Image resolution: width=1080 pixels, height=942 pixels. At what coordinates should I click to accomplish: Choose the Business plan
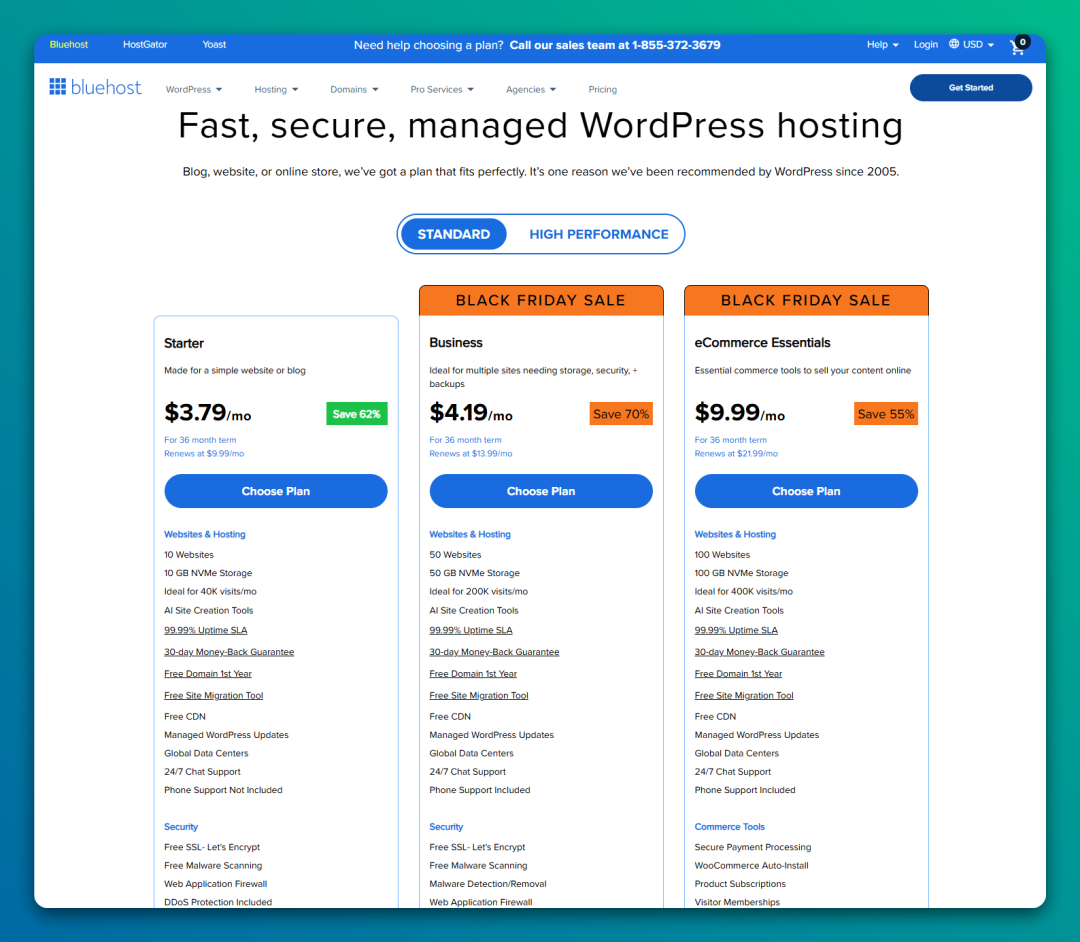541,491
